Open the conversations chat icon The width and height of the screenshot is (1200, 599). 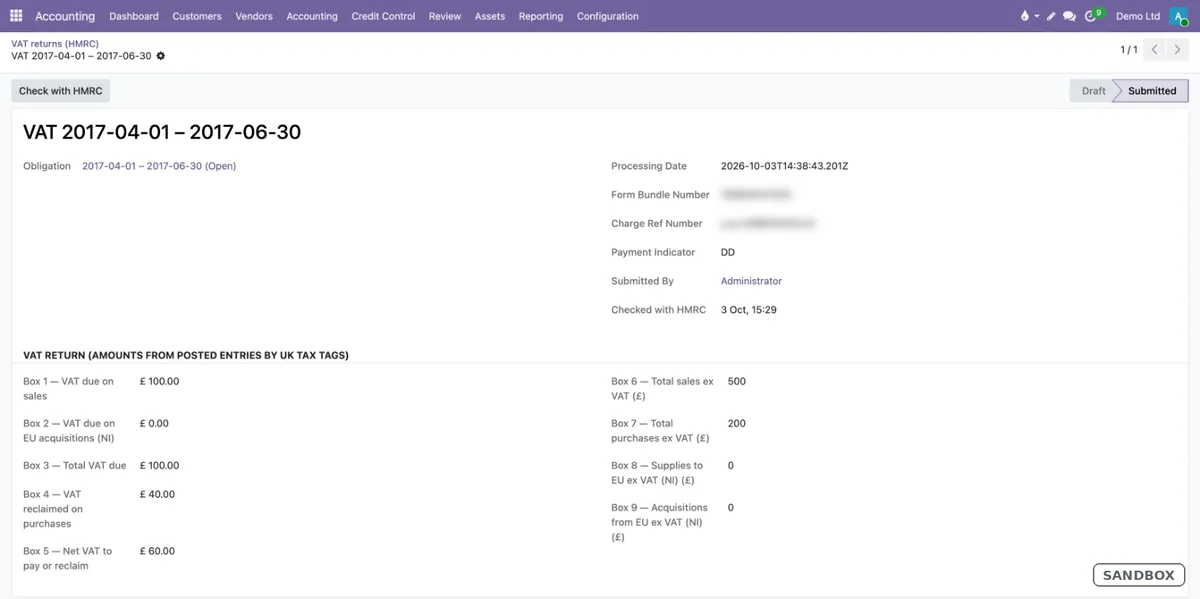(x=1069, y=16)
